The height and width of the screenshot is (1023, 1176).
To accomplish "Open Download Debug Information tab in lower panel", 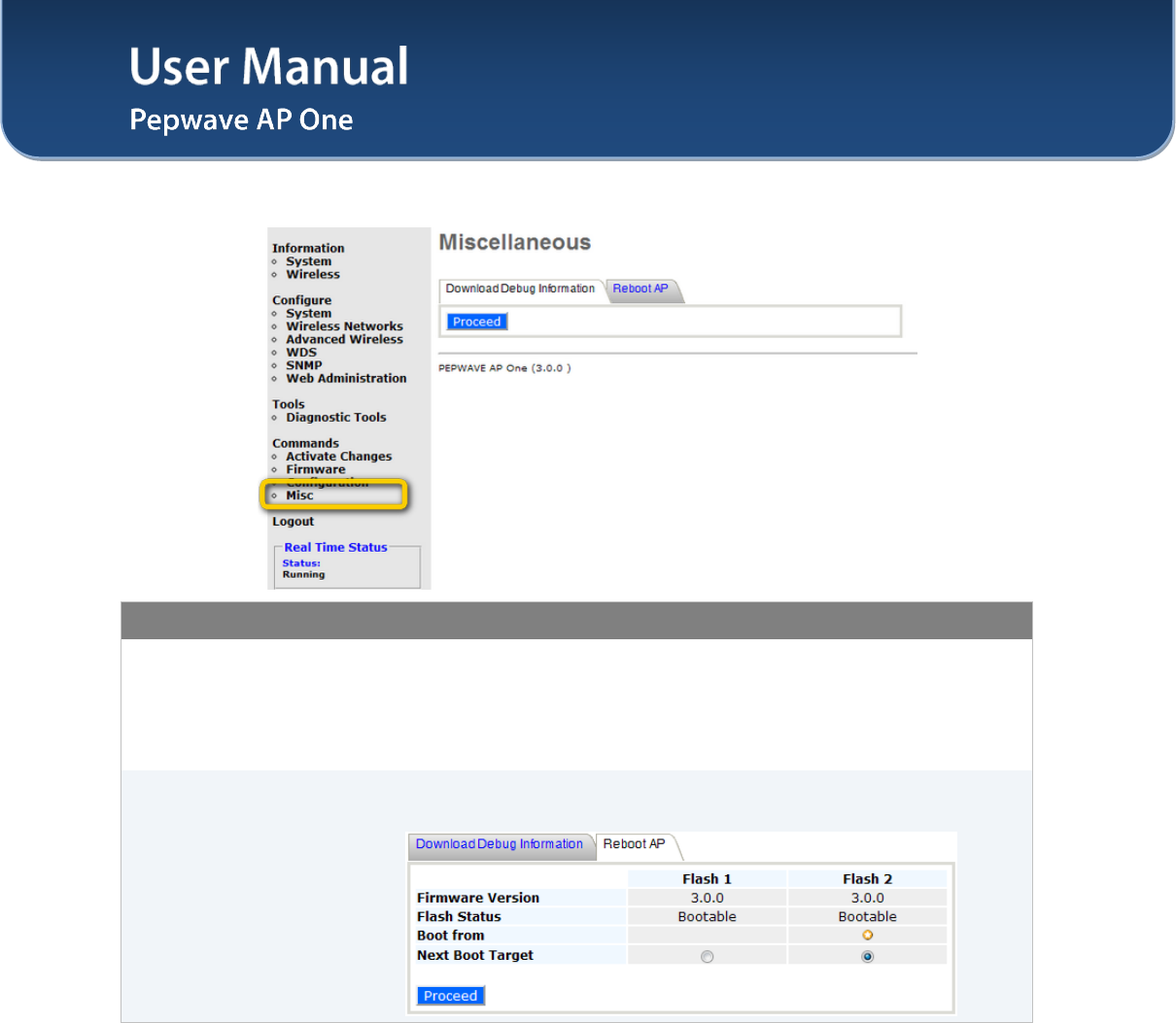I will 500,844.
